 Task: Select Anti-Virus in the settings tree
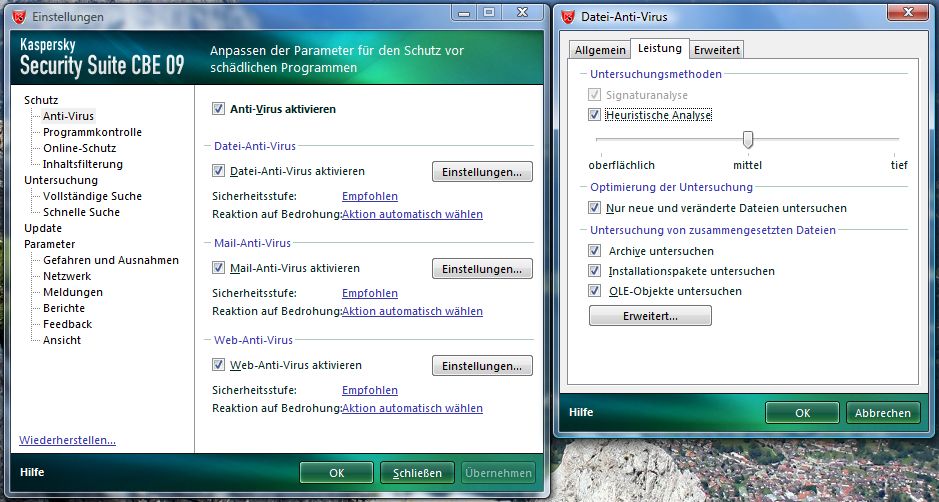68,116
